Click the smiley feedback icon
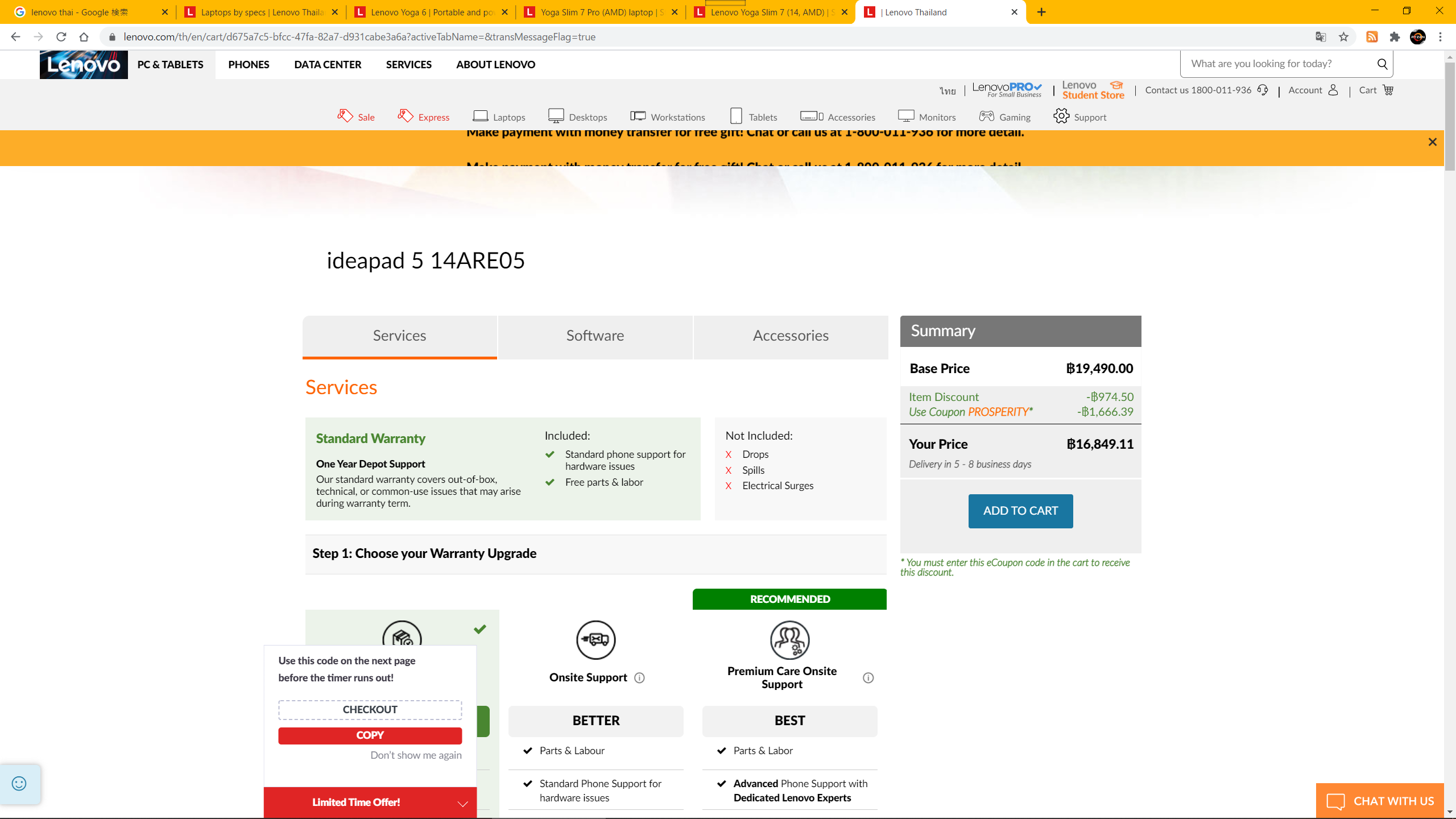1456x819 pixels. pos(19,784)
